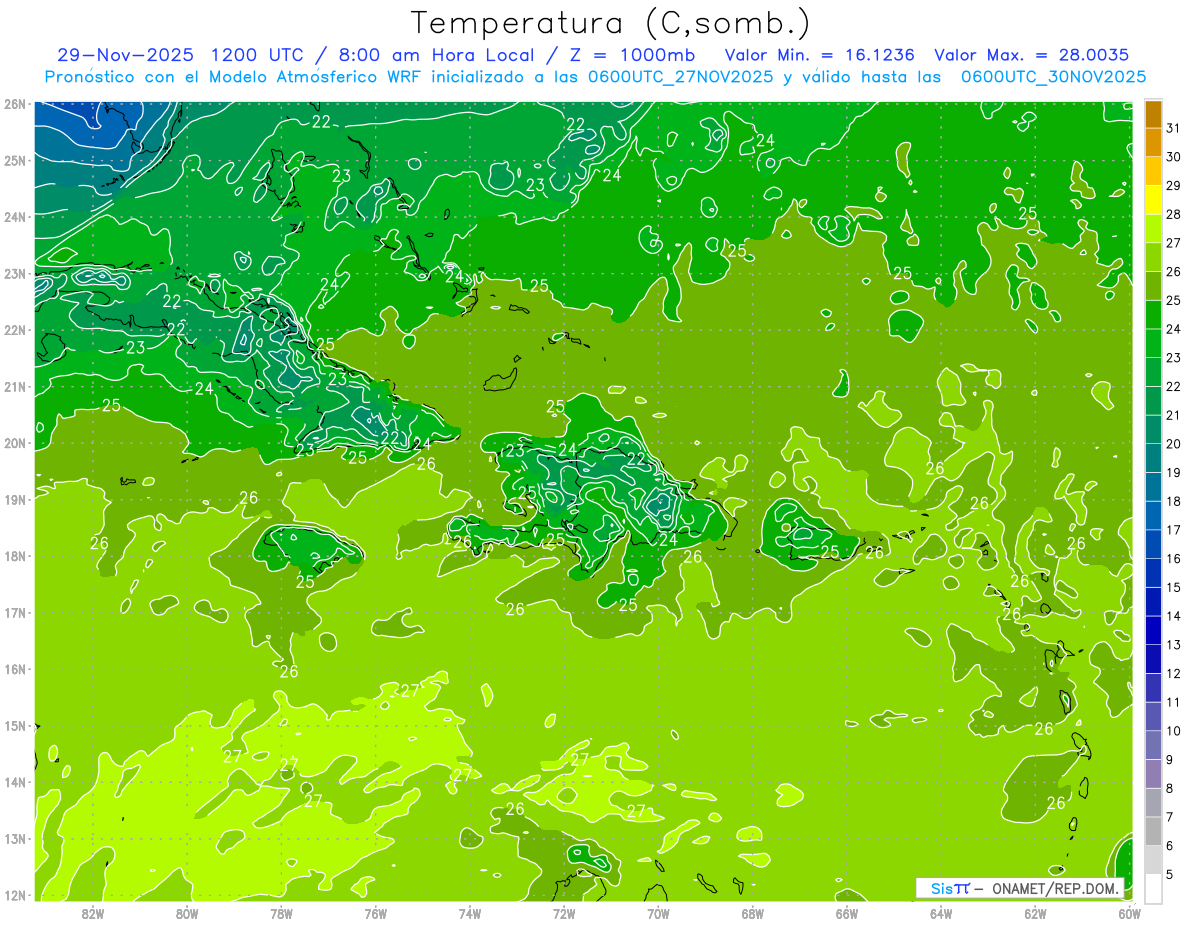The width and height of the screenshot is (1200, 927).
Task: Click the 26N latitude axis label
Action: pos(14,103)
